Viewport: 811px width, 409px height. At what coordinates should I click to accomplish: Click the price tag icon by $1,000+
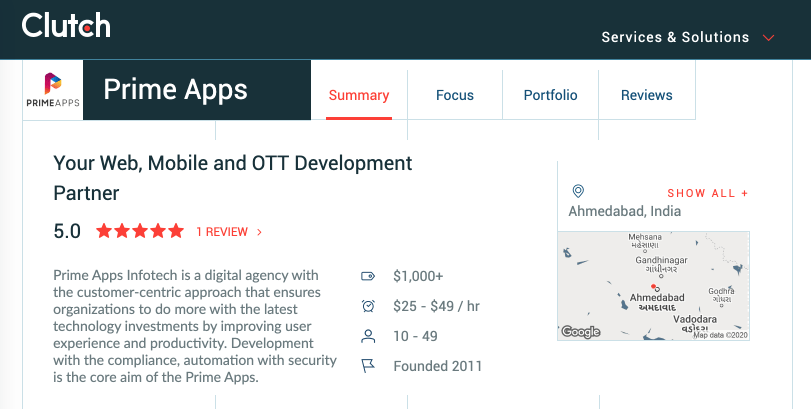(368, 276)
